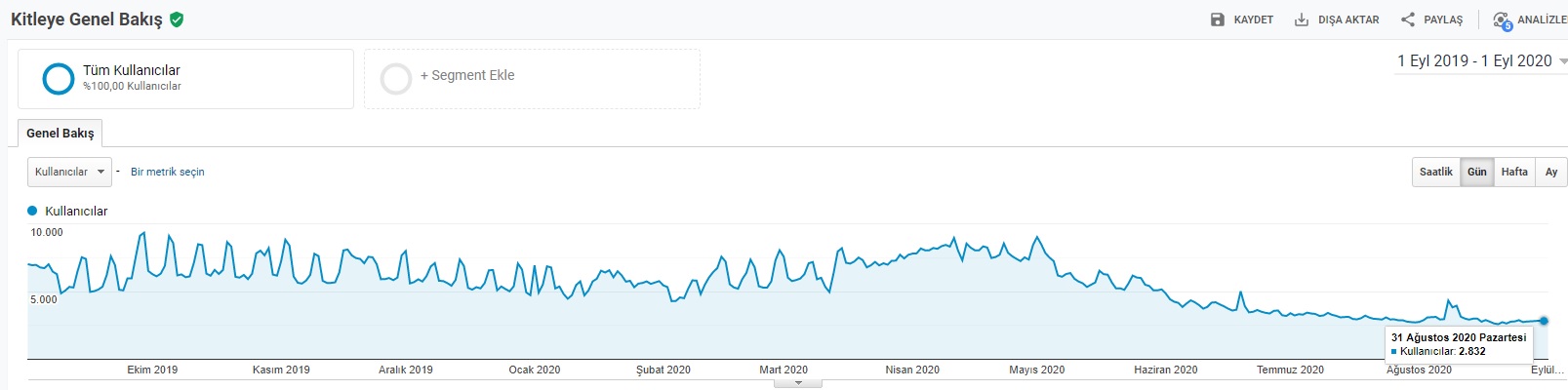Click the Kasım 2019 axis label
Viewport: 1568px width, 390px height.
(x=281, y=370)
